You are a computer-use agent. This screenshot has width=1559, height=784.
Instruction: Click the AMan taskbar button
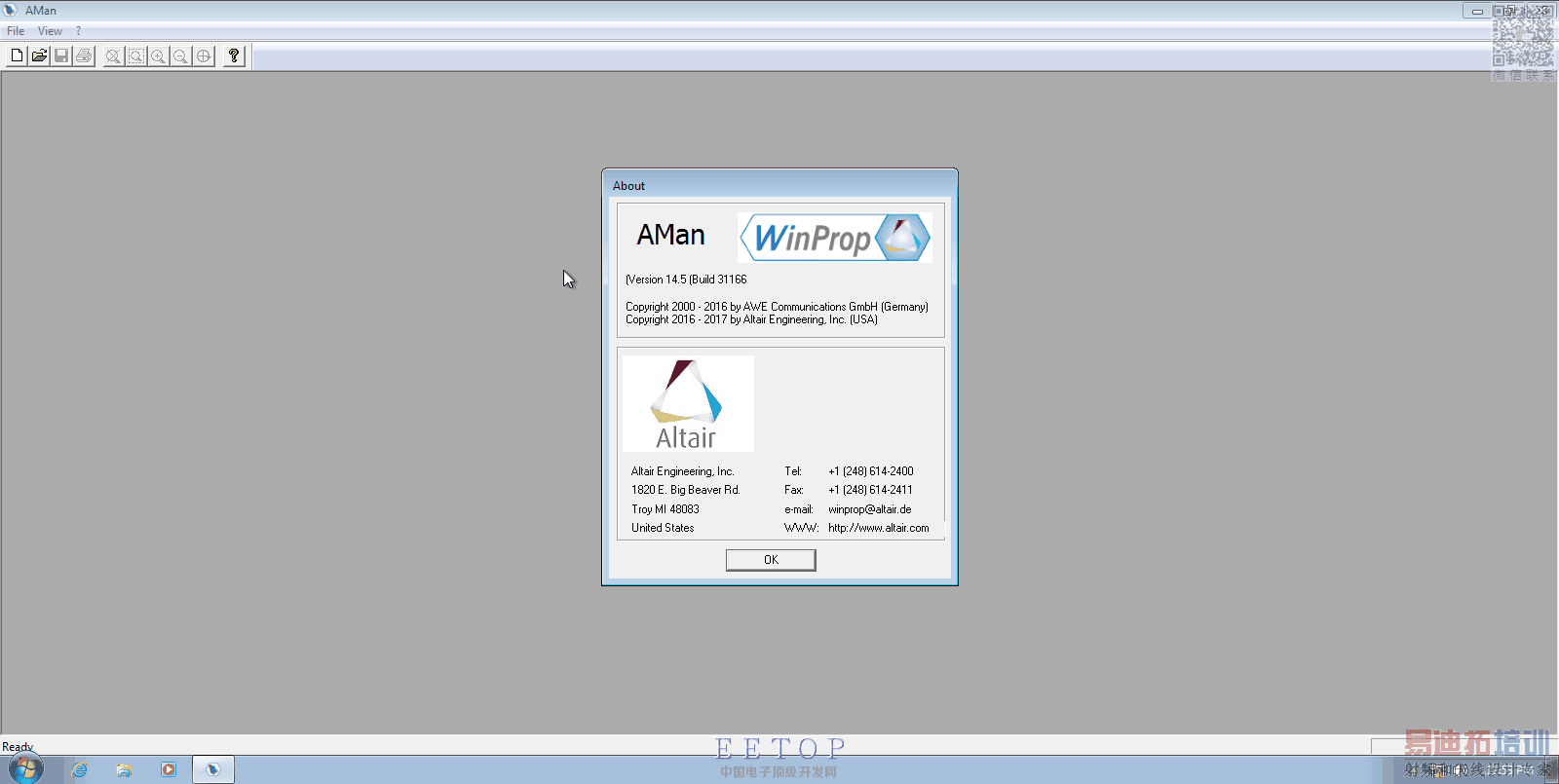tap(212, 769)
